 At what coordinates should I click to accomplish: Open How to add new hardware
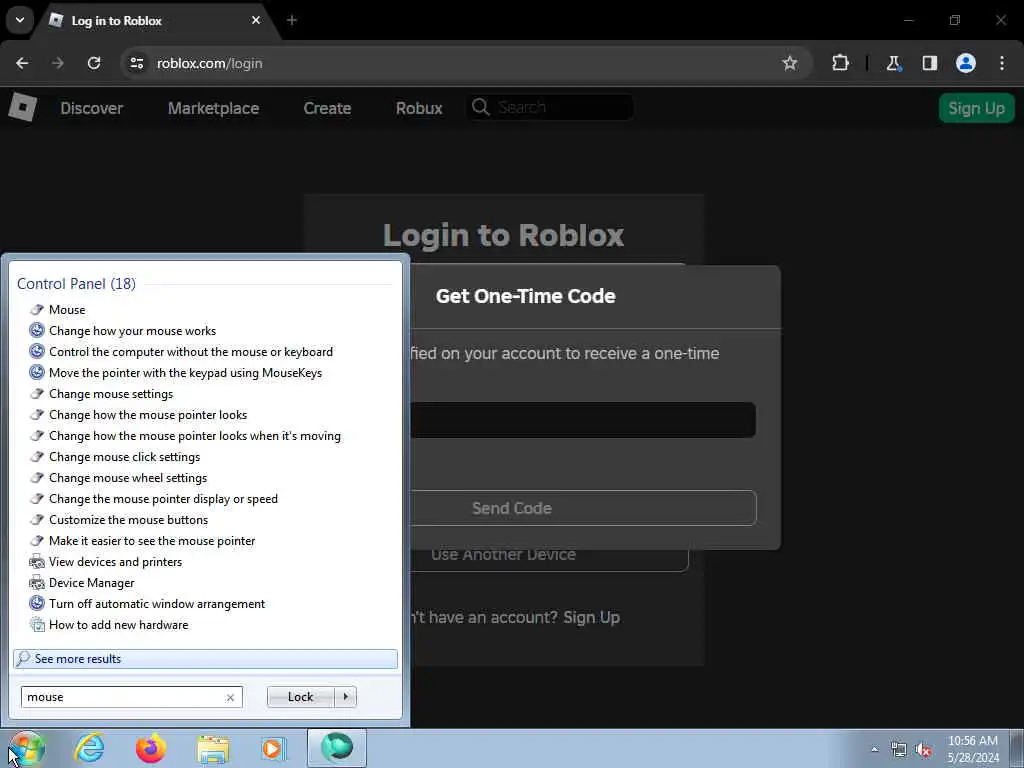coord(118,624)
